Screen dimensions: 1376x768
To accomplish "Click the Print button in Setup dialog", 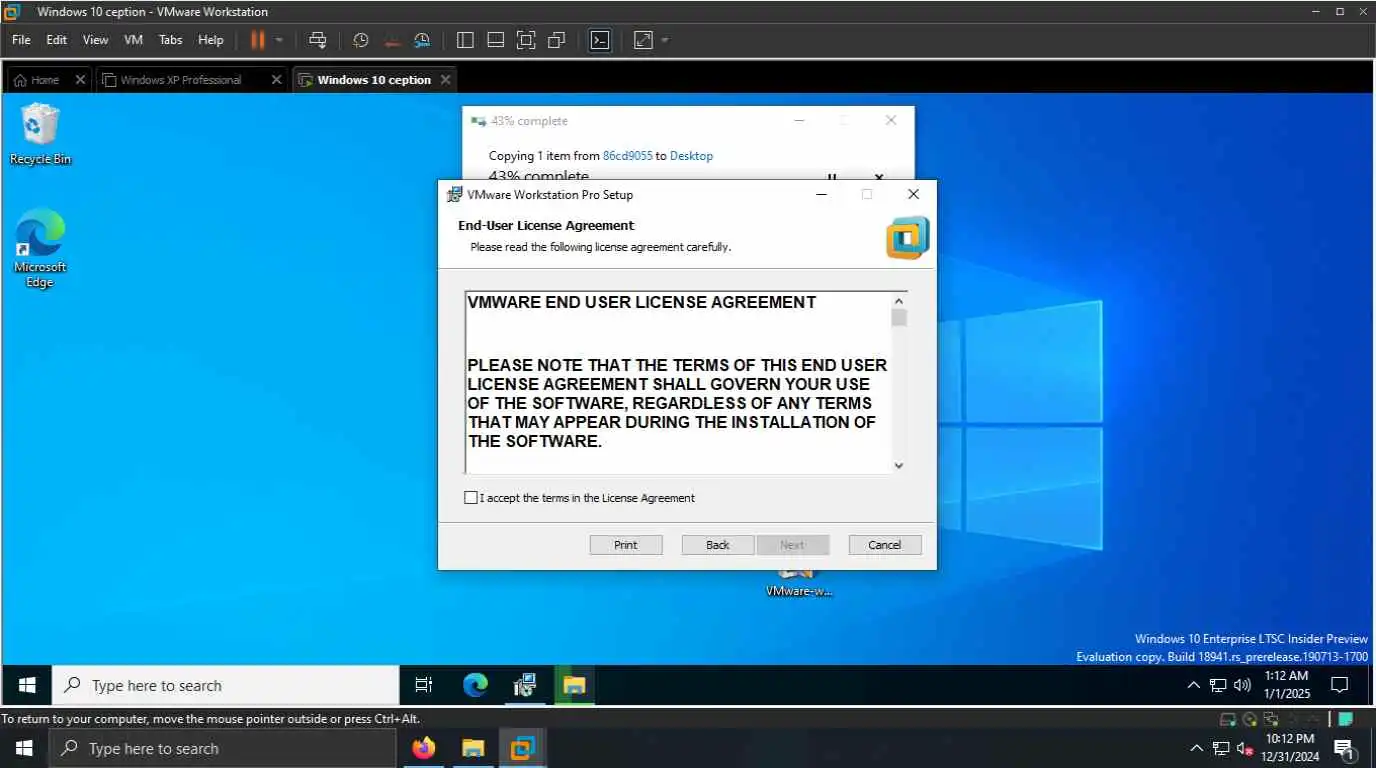I will pos(626,545).
